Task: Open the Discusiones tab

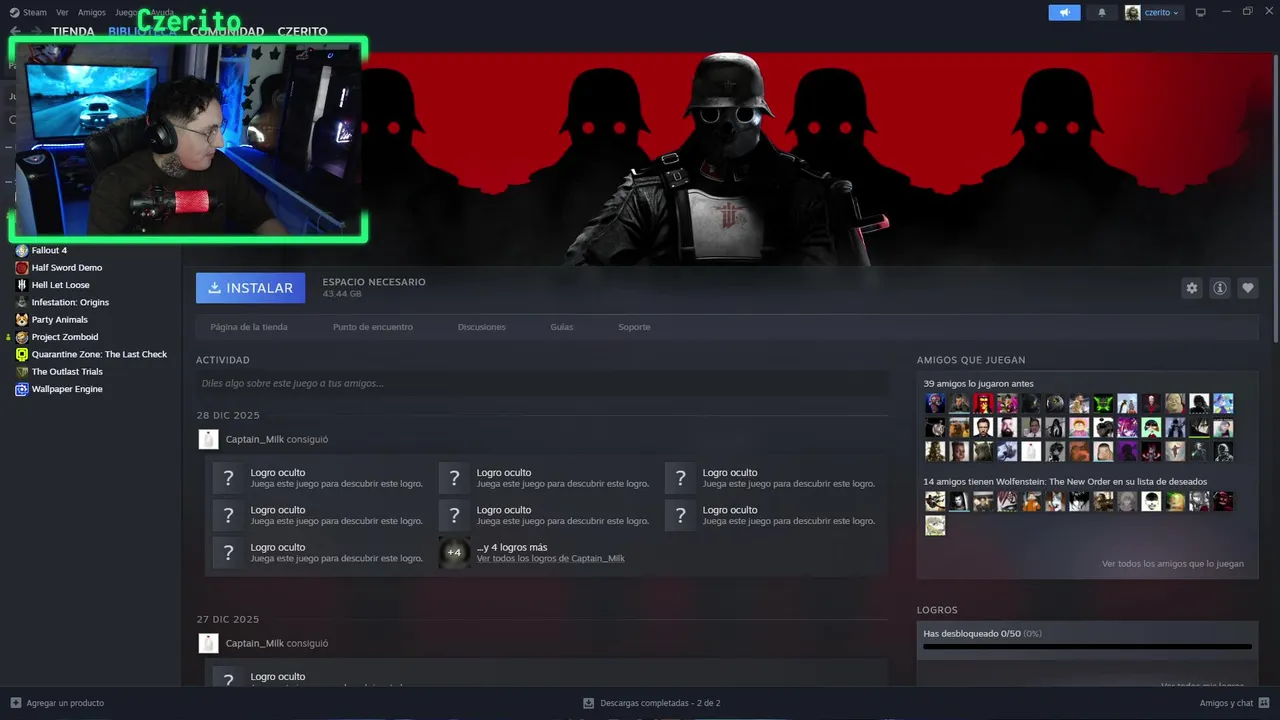Action: [482, 327]
